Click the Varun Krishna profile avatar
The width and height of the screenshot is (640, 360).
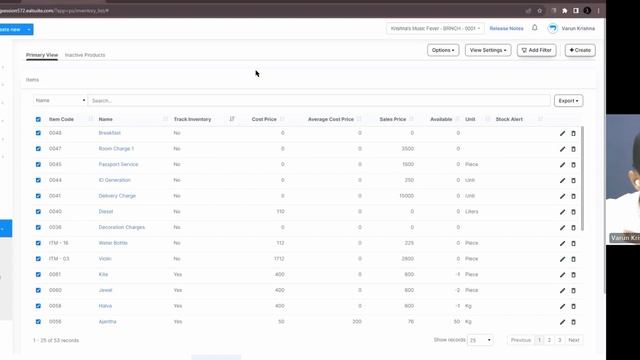point(553,28)
